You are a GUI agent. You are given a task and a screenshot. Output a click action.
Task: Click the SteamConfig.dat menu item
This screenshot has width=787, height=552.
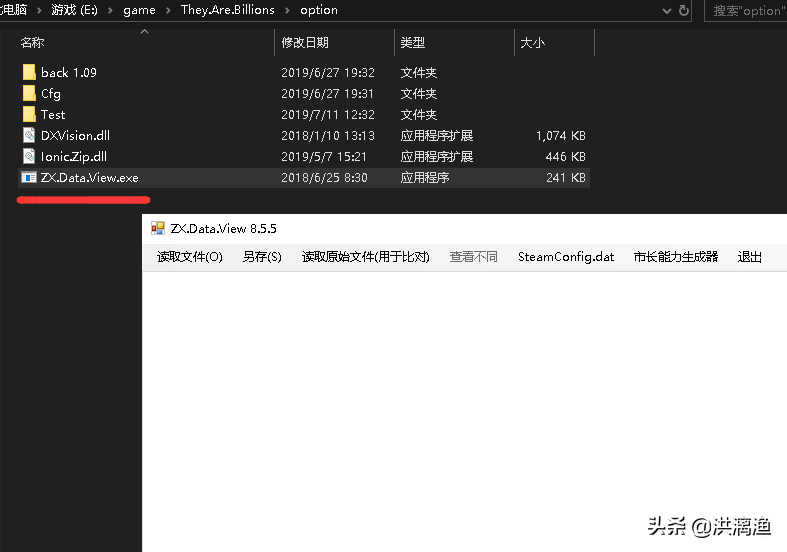click(x=566, y=256)
